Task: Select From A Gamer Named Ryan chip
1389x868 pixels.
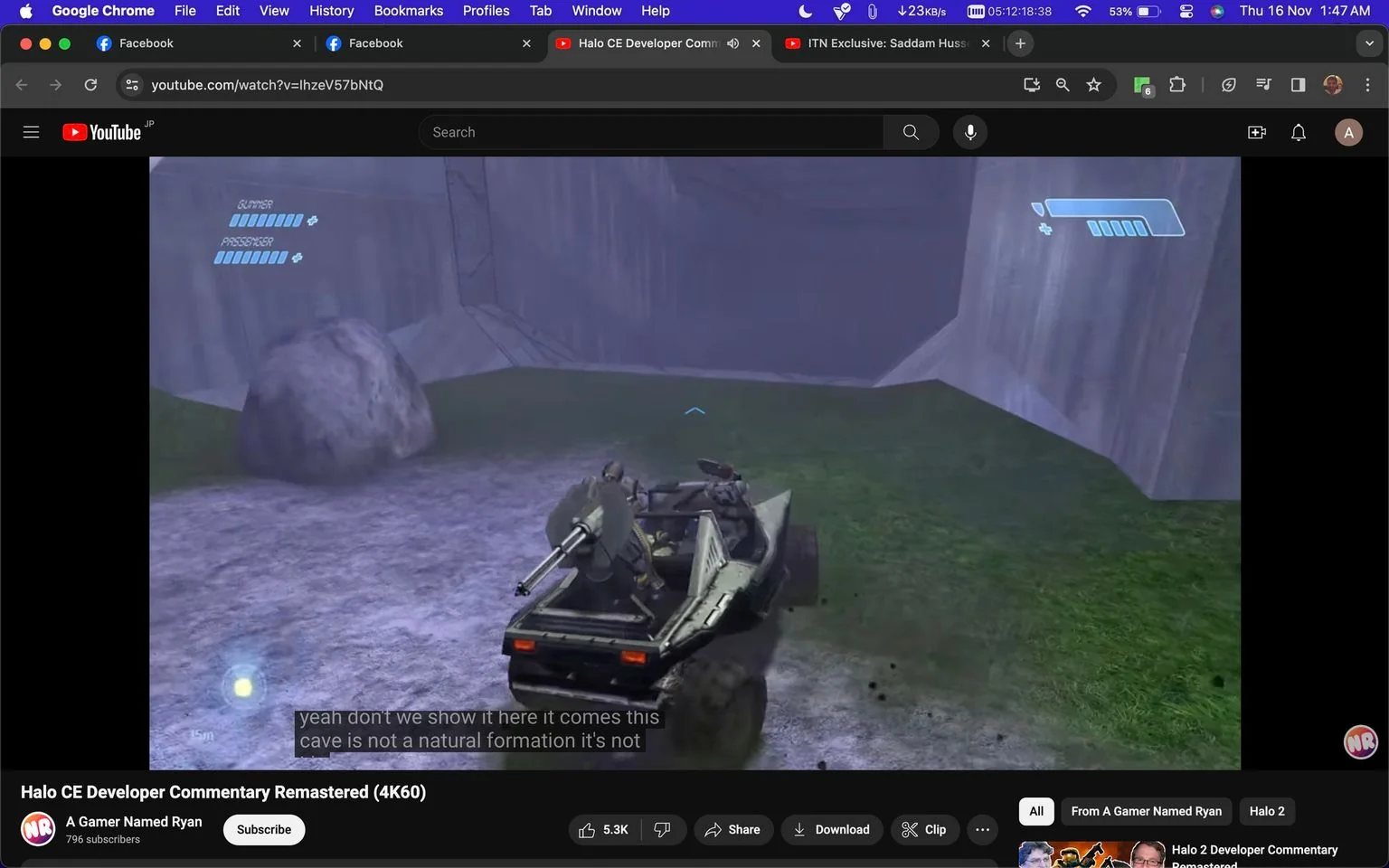Action: pyautogui.click(x=1146, y=811)
